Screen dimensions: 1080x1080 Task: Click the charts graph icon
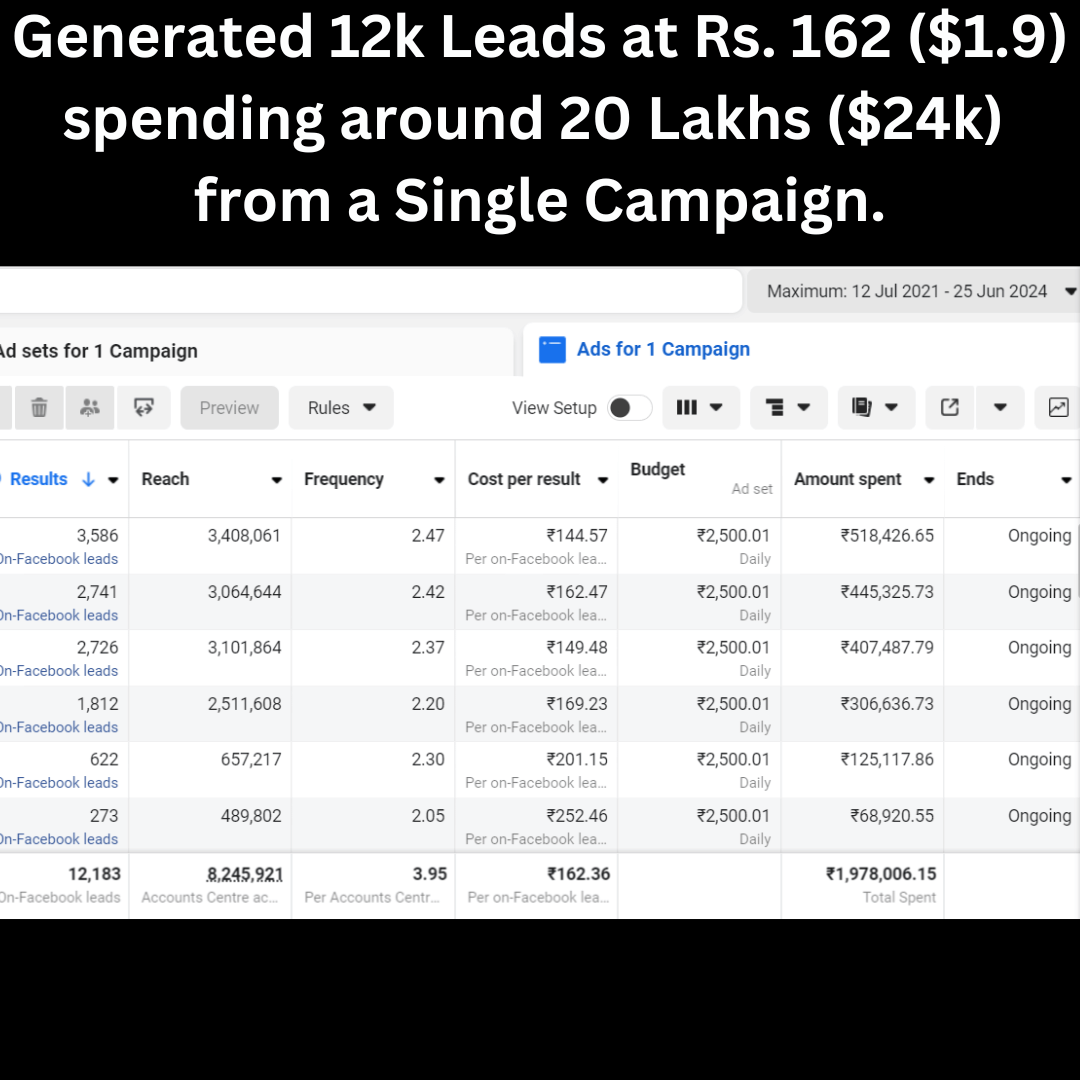click(1058, 408)
